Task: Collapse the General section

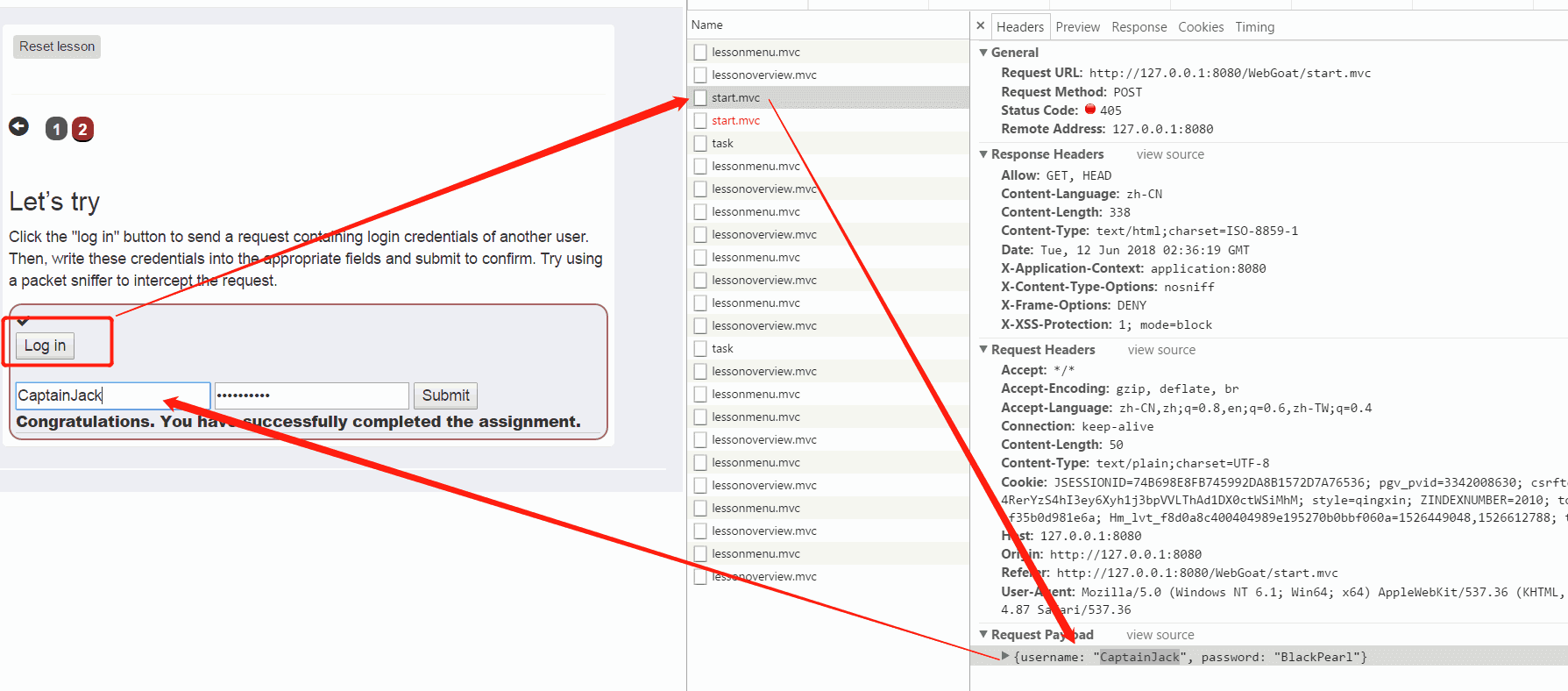Action: pos(983,53)
